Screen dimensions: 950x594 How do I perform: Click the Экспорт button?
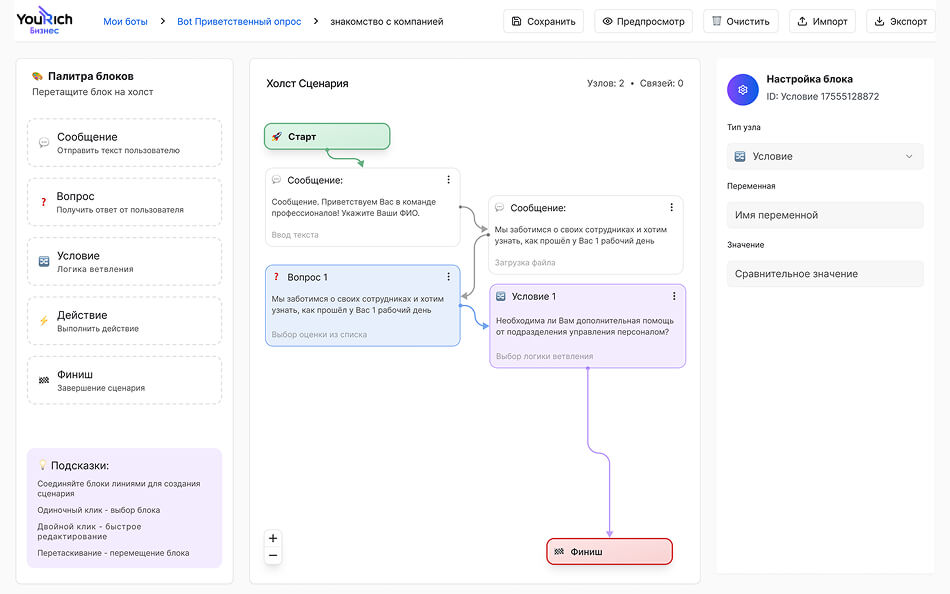click(x=901, y=21)
